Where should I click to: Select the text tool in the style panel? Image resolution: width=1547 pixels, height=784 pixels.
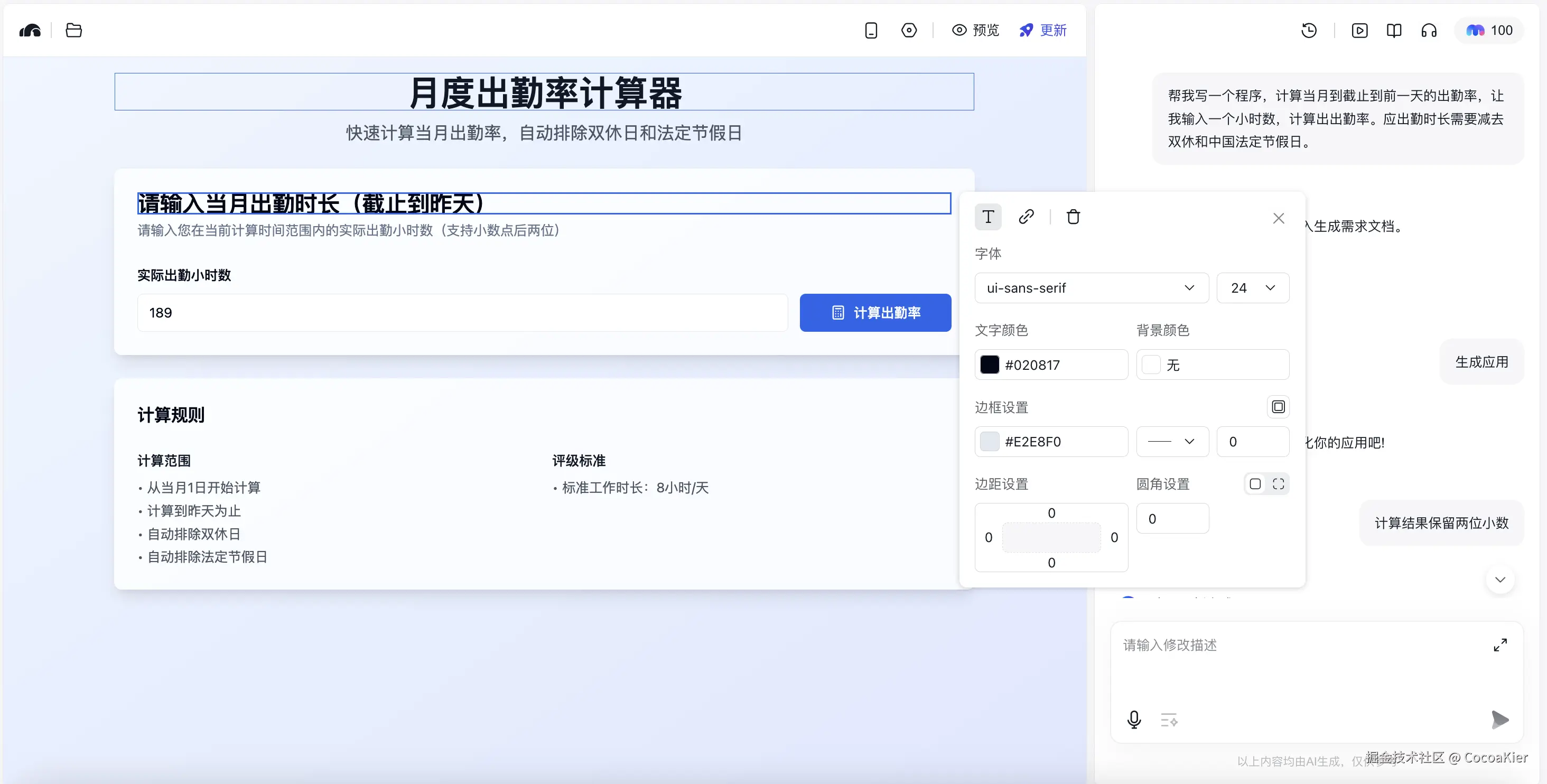click(x=988, y=217)
